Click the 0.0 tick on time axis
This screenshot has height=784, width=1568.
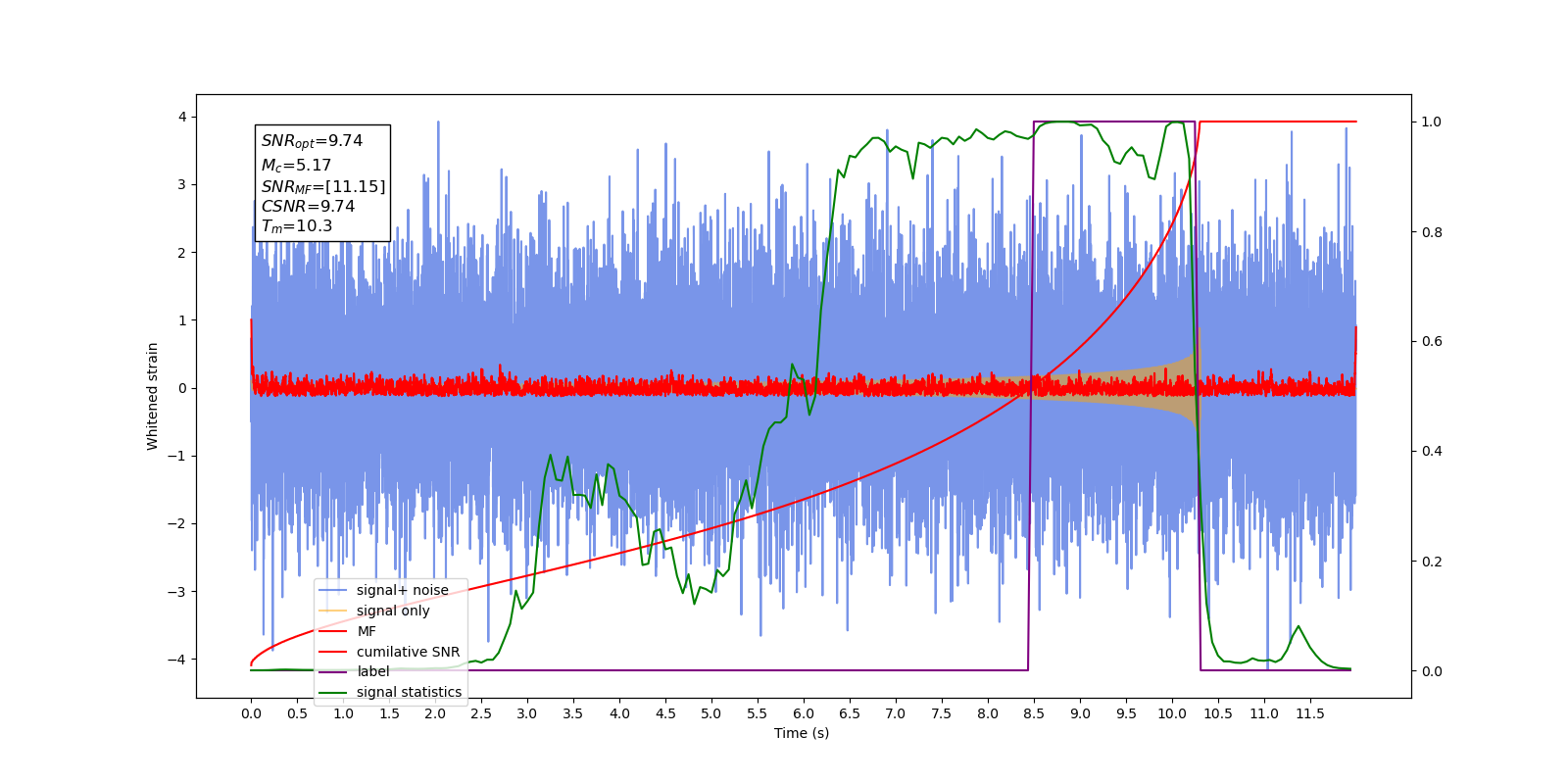click(251, 713)
